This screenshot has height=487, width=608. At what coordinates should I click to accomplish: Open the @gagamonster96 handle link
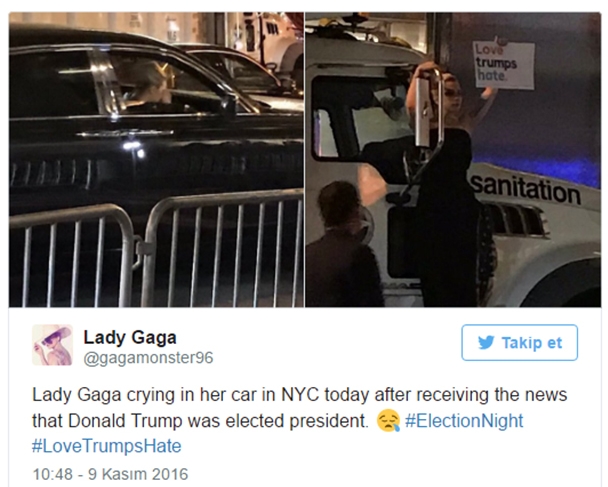(x=148, y=358)
